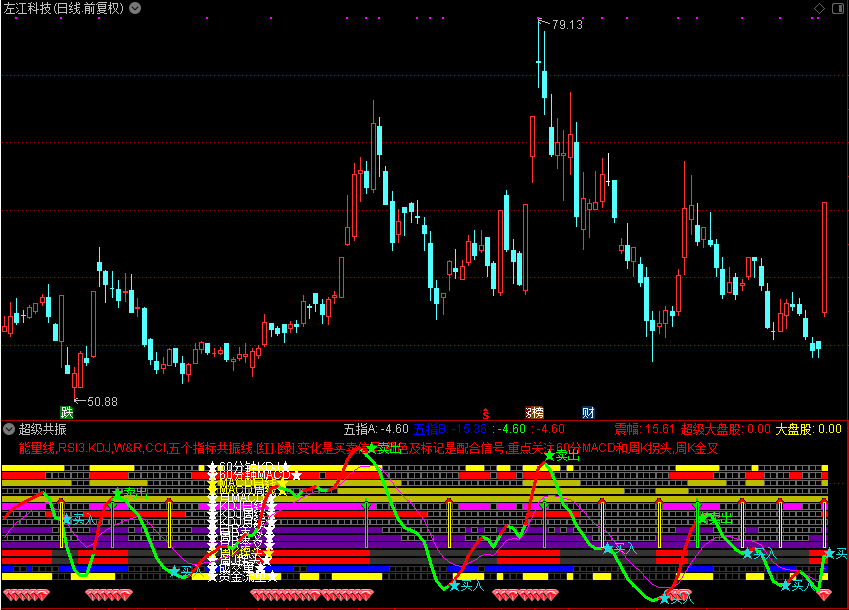Screen dimensions: 849x610
Task: Click the 50.88 low price label
Action: [x=102, y=402]
